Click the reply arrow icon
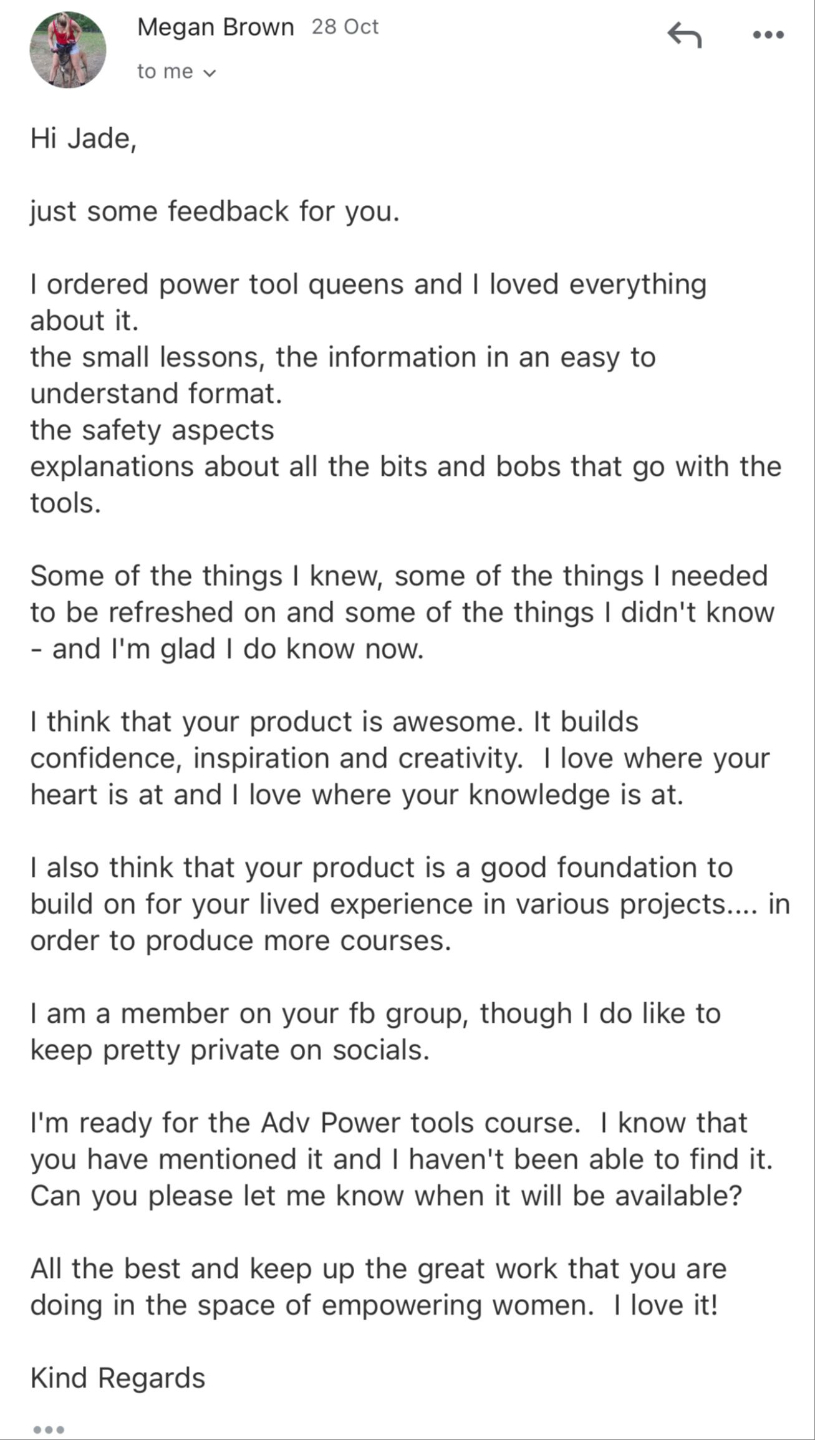This screenshot has width=815, height=1440. point(684,36)
